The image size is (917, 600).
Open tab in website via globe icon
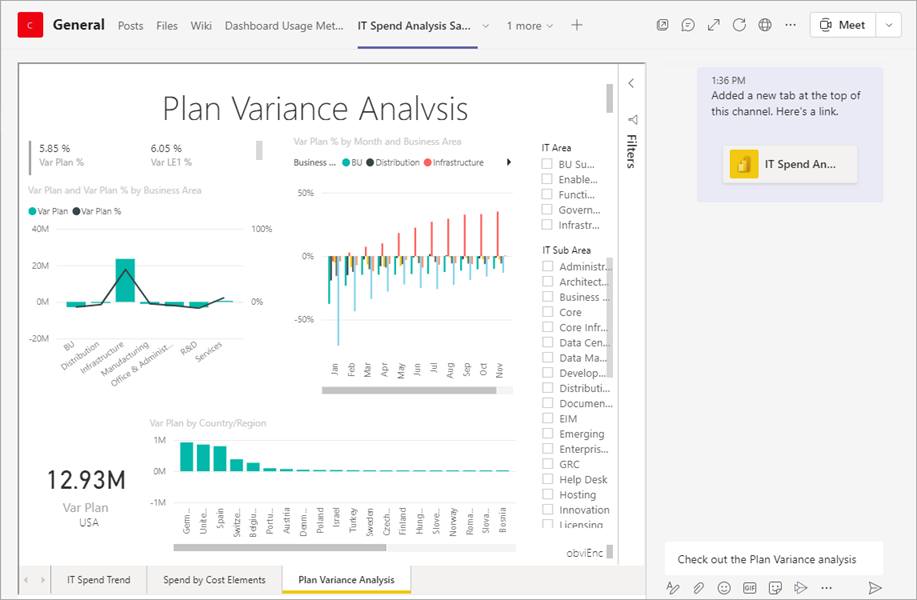[x=765, y=25]
